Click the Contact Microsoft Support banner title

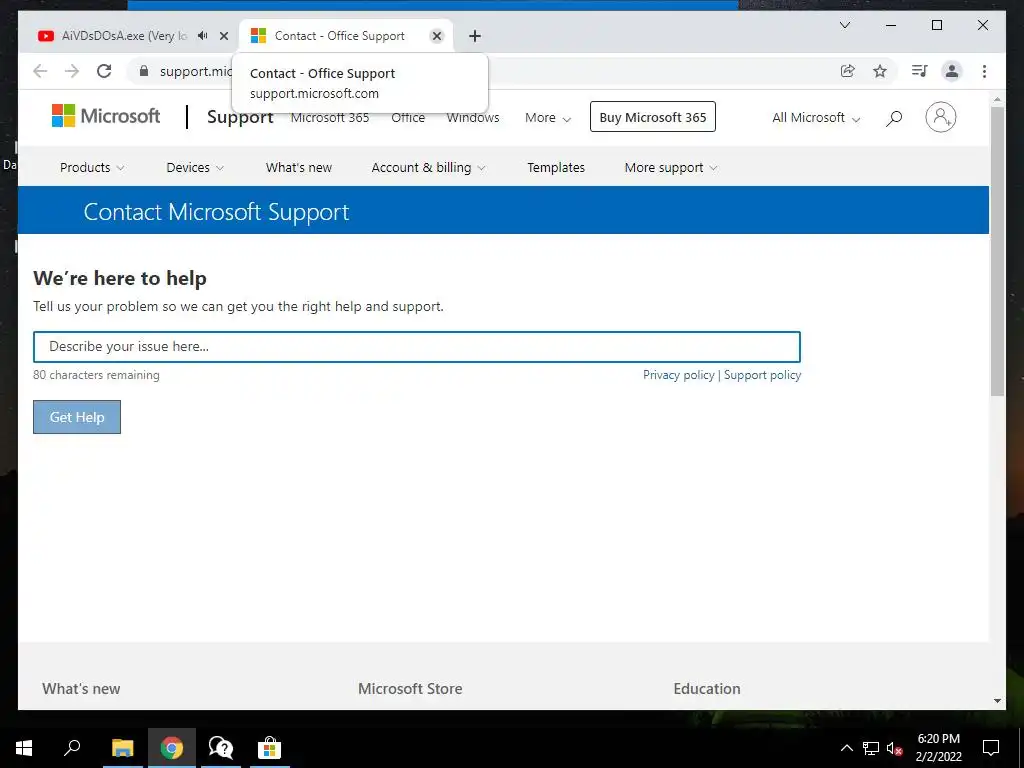216,212
